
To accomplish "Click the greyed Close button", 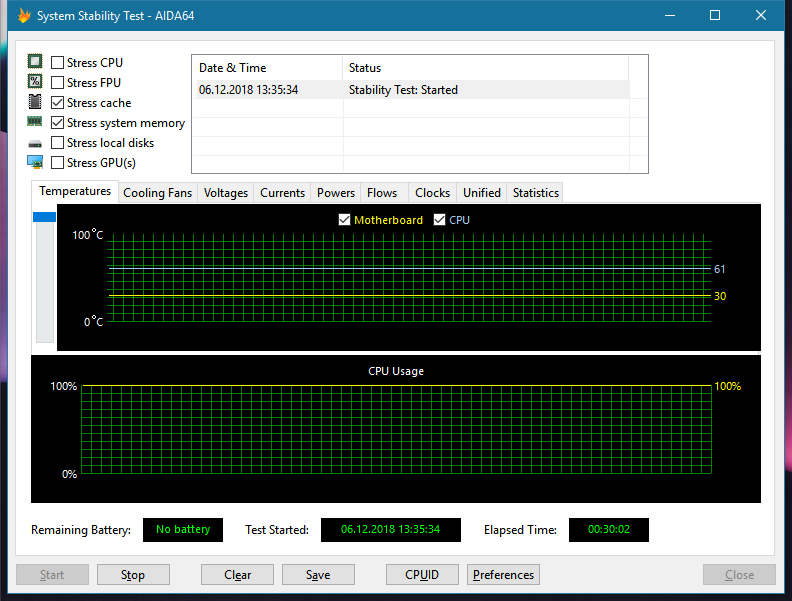I will [x=739, y=575].
